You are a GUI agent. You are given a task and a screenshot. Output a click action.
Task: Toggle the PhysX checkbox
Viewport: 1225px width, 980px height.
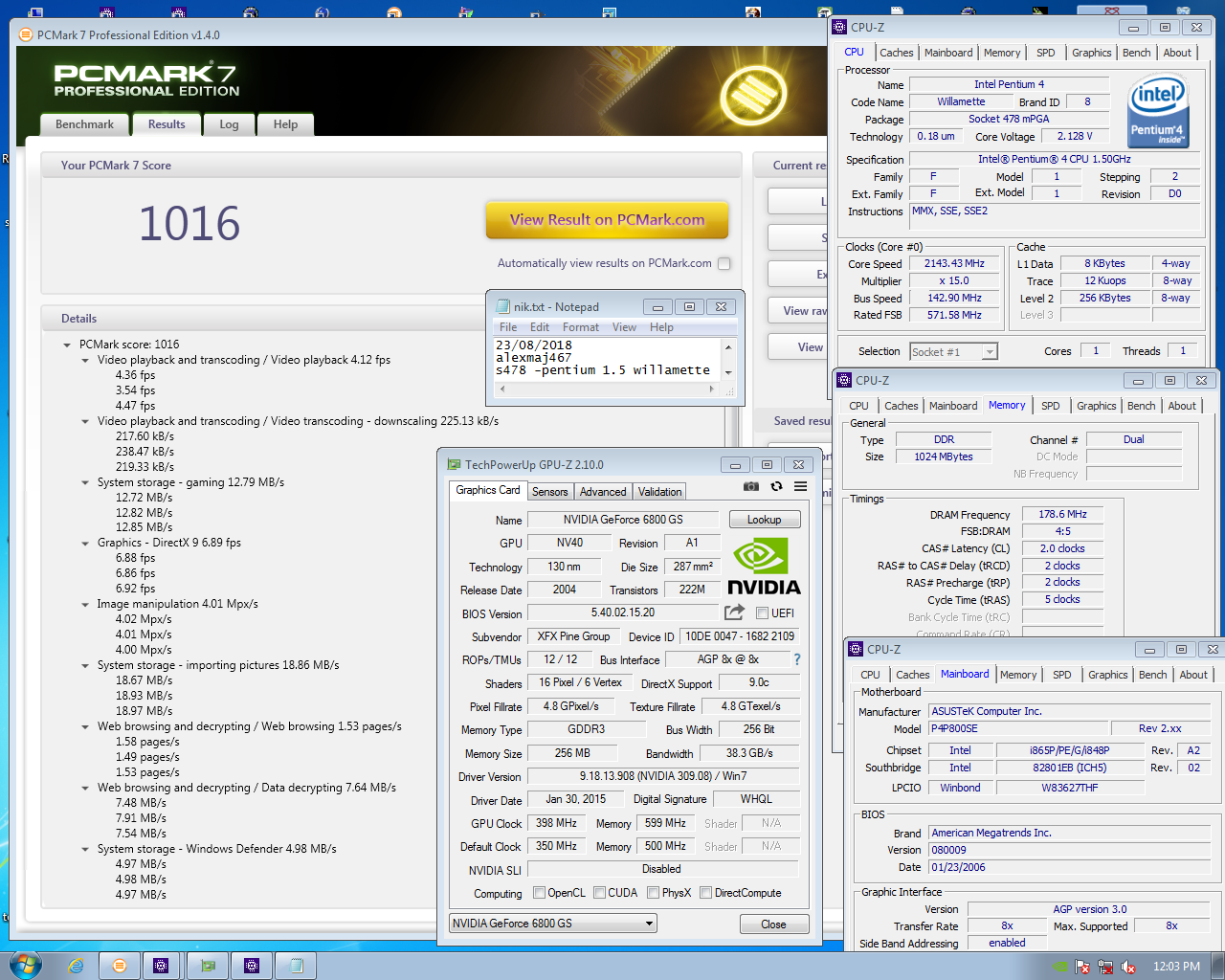coord(653,893)
